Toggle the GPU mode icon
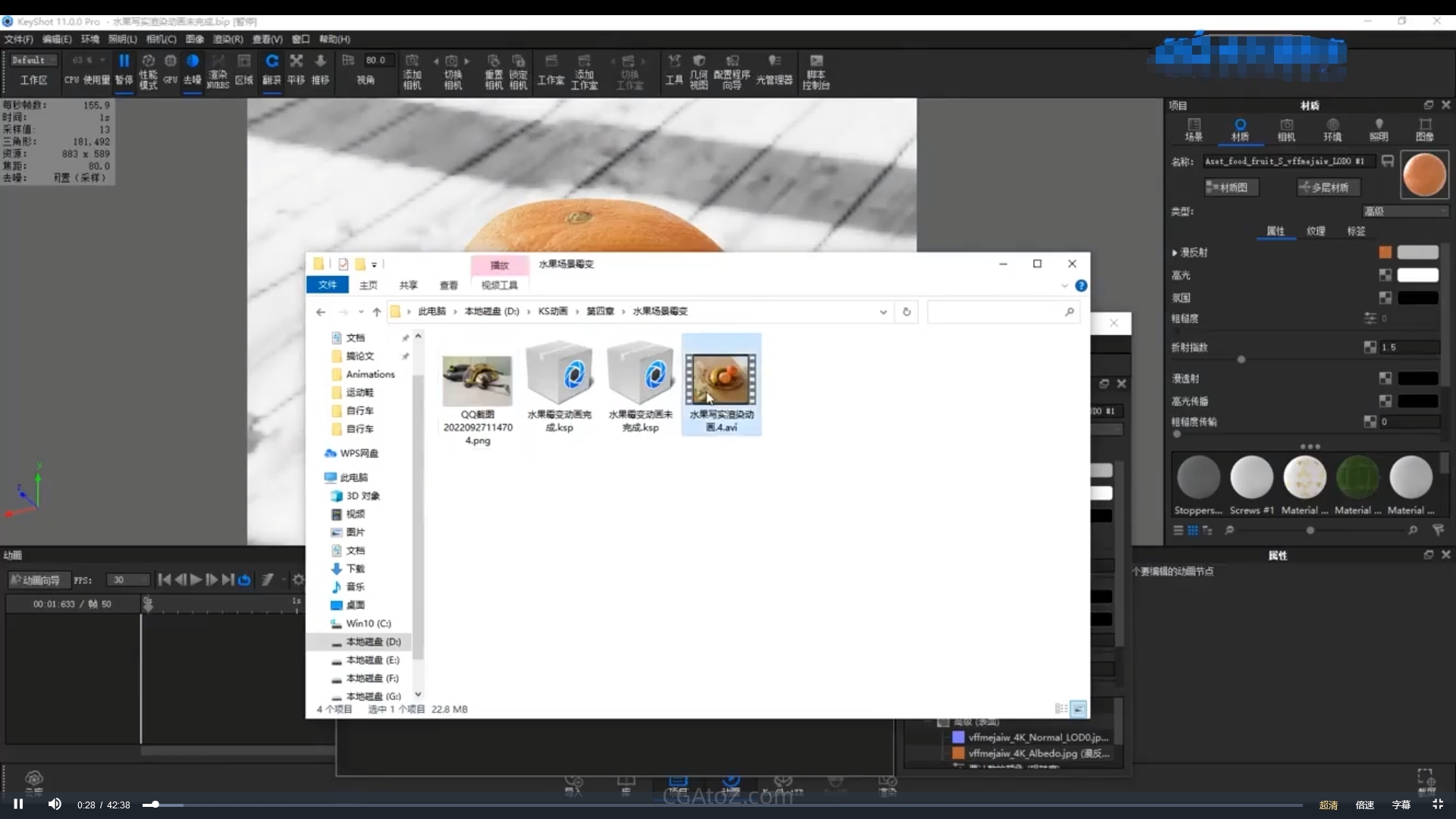The image size is (1456, 819). tap(171, 62)
